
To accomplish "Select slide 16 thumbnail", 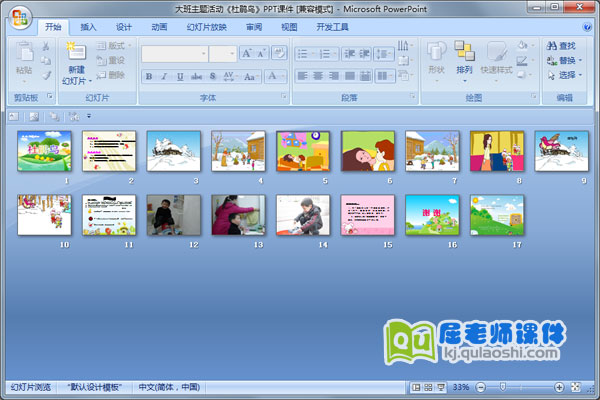I will coord(432,215).
